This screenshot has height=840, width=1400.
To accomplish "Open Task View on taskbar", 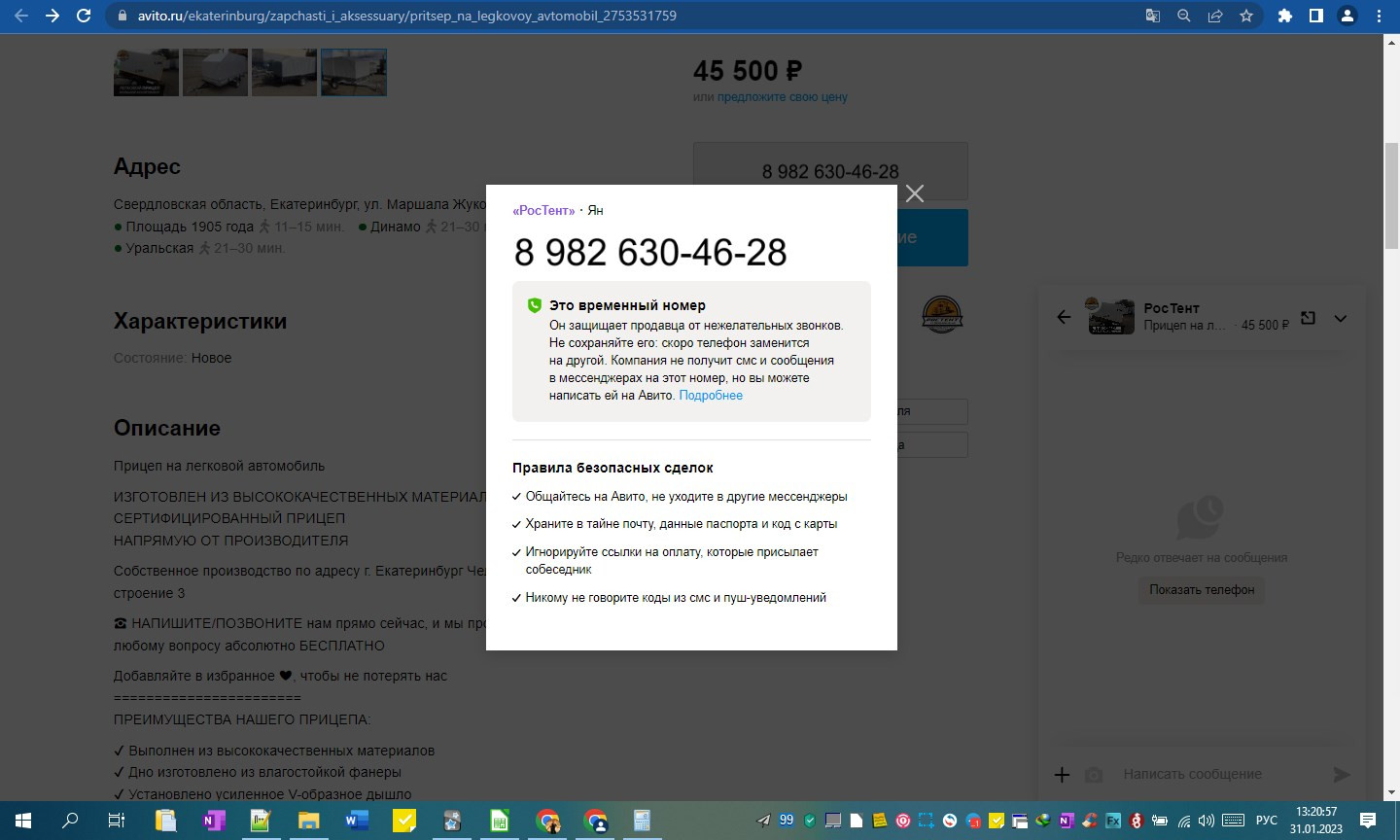I will (117, 821).
